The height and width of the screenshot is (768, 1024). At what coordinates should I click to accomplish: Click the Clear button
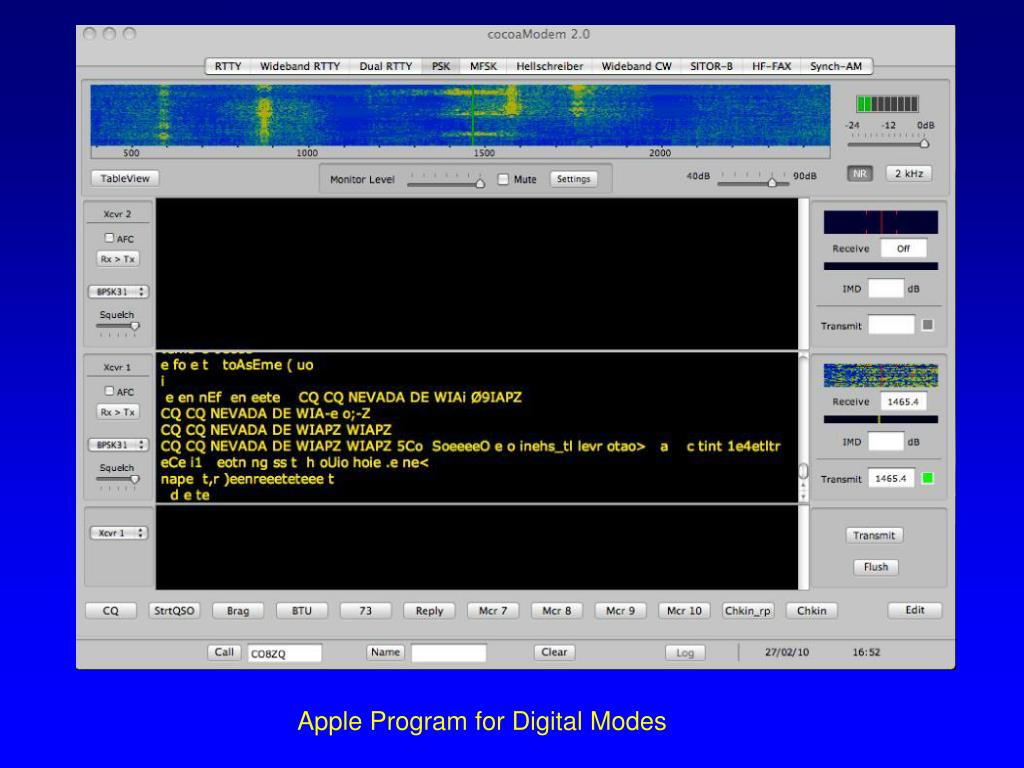[554, 652]
